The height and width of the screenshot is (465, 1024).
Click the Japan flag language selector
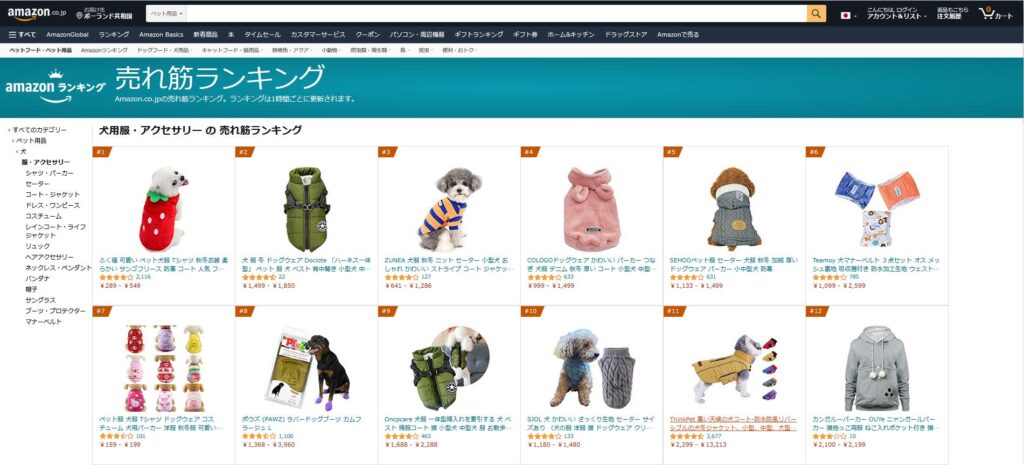pos(847,15)
